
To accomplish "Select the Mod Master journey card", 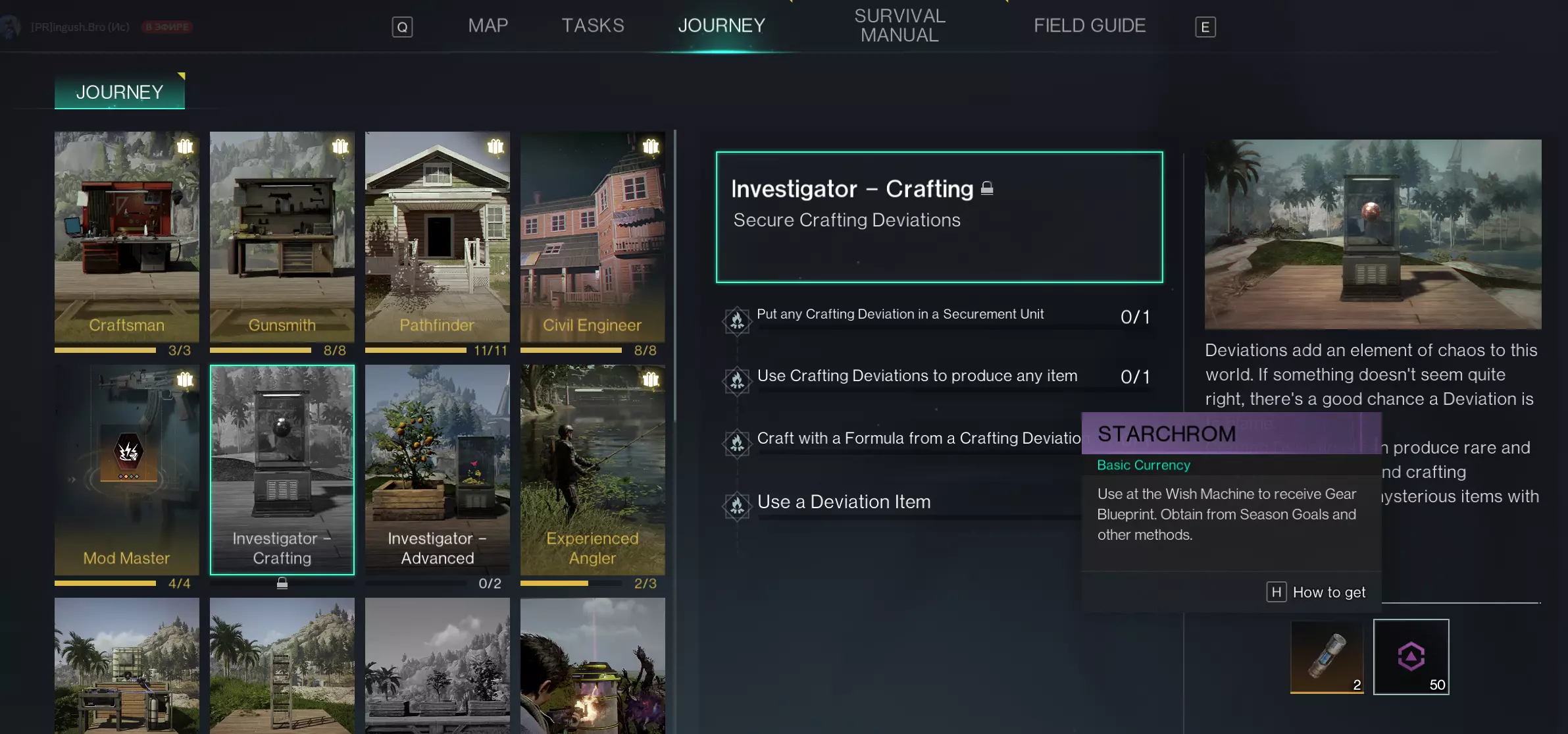I will pyautogui.click(x=126, y=469).
